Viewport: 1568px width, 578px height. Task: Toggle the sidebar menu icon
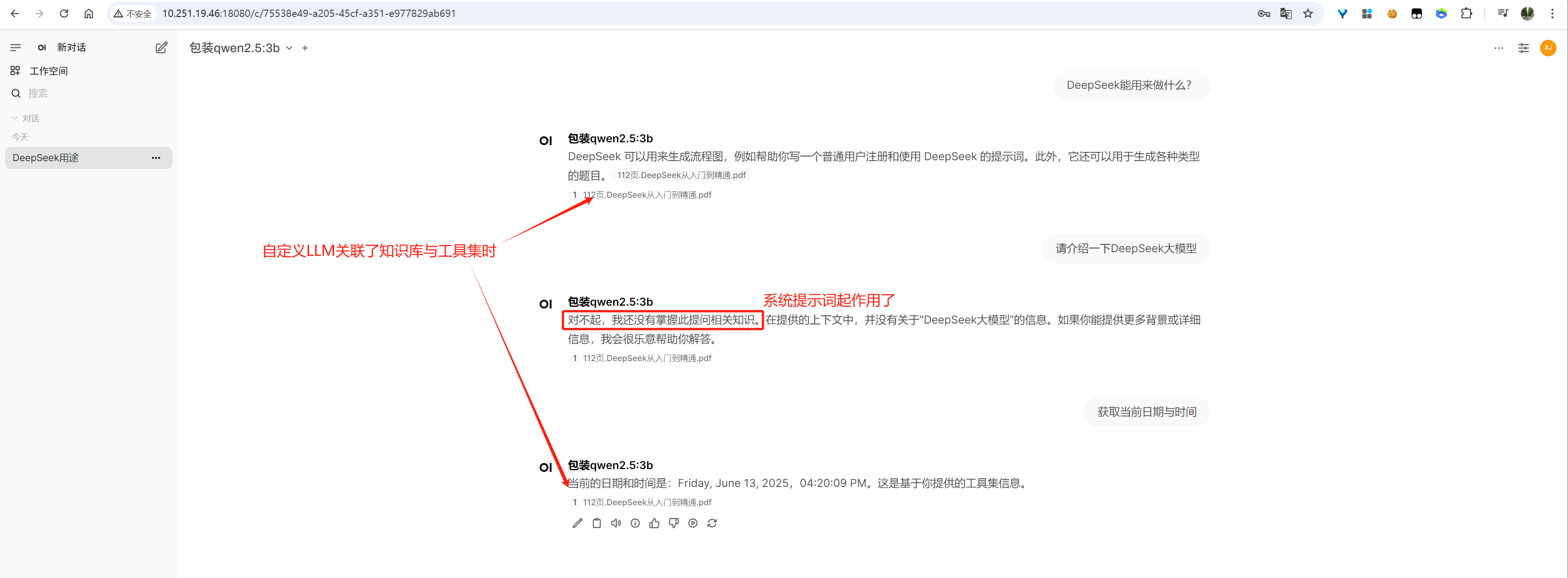click(x=16, y=48)
